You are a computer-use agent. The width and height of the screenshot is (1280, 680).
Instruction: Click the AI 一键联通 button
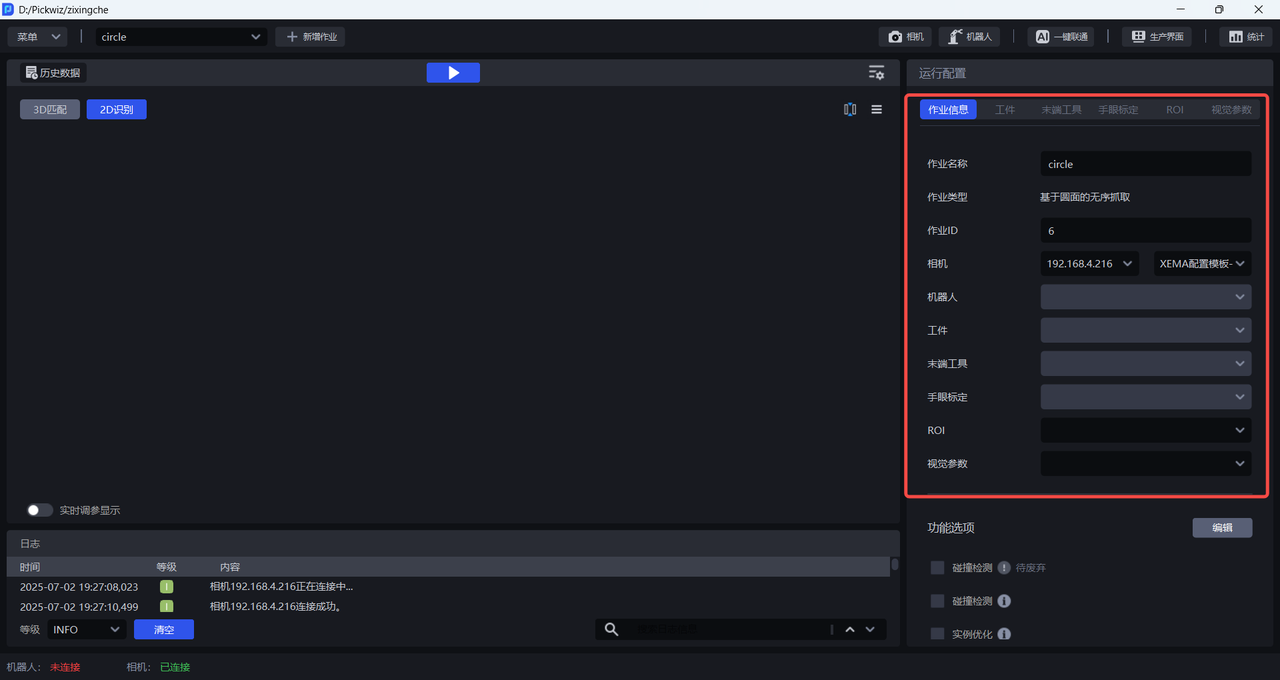(1060, 37)
